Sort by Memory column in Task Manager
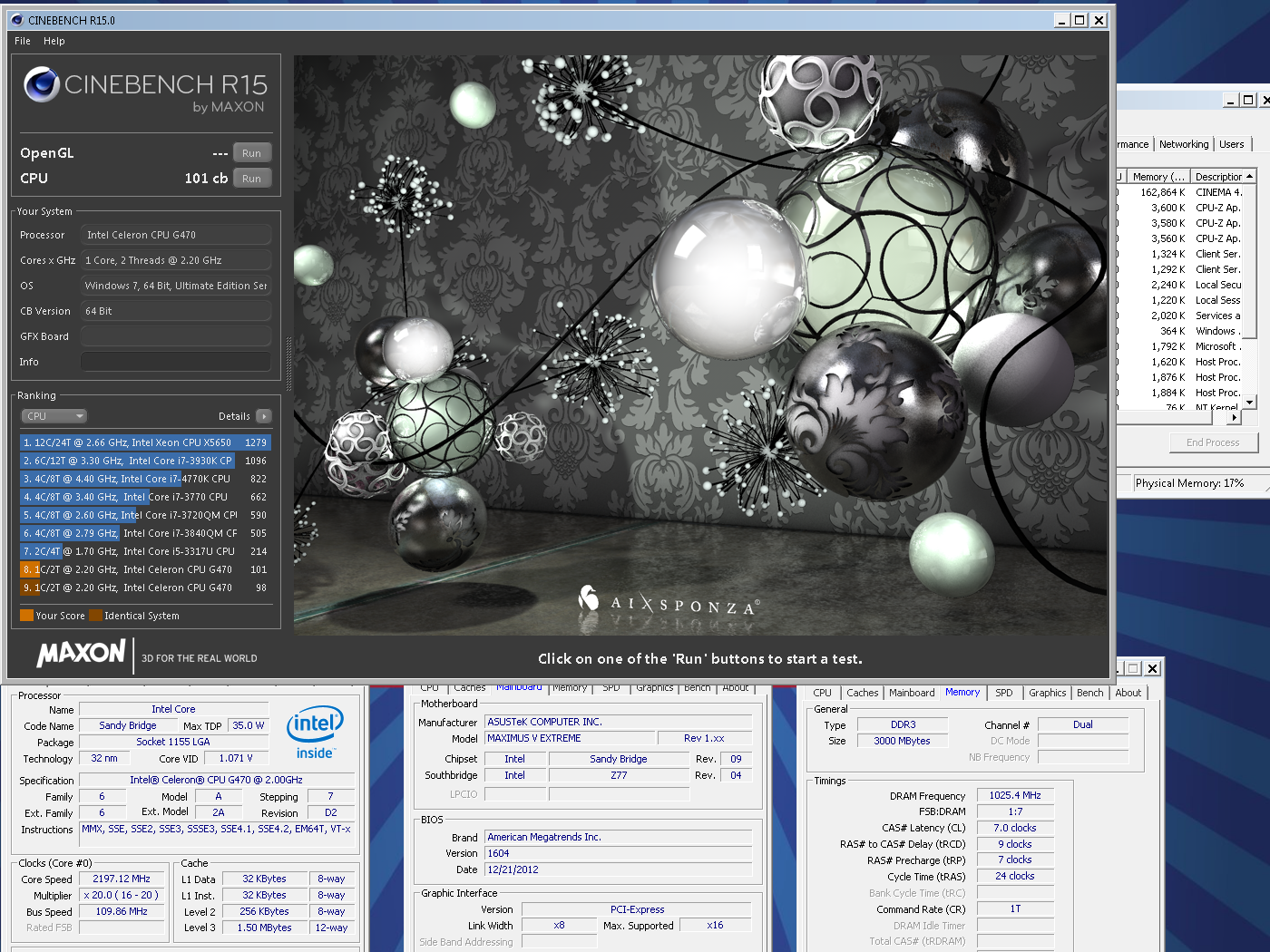 tap(1158, 177)
